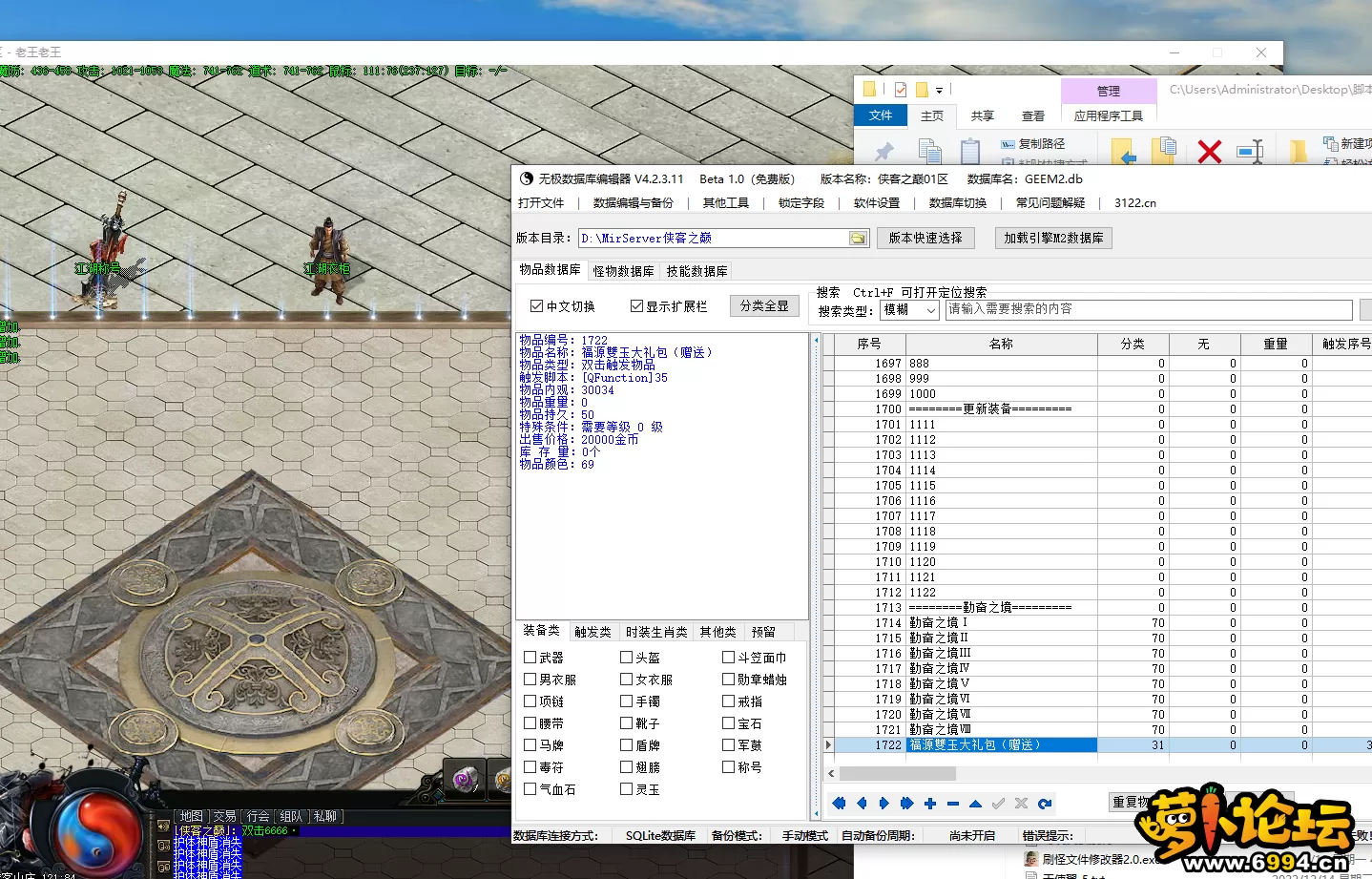
Task: Click the 分类 column header
Action: pos(1133,344)
